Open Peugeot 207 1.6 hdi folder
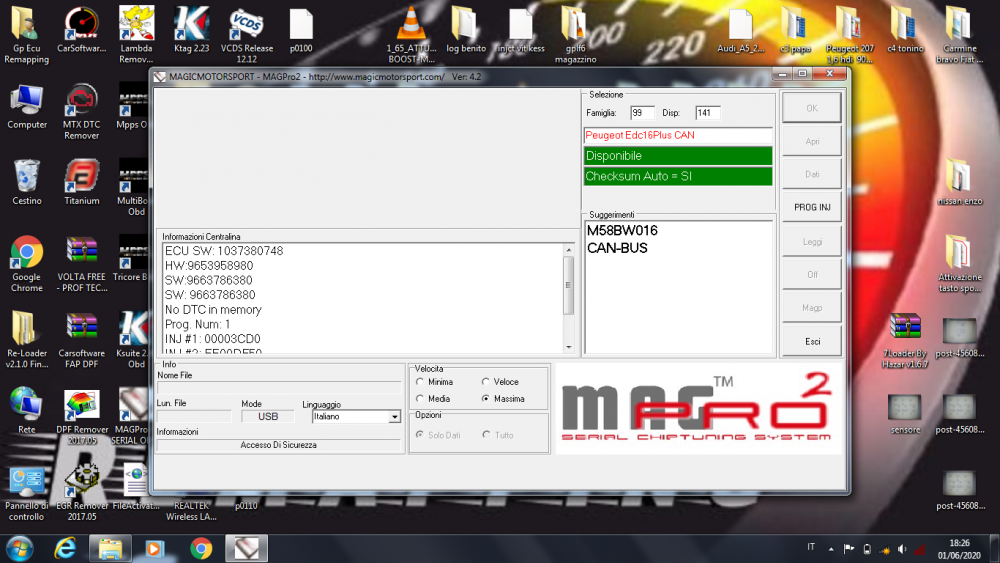This screenshot has width=1000, height=563. click(850, 35)
